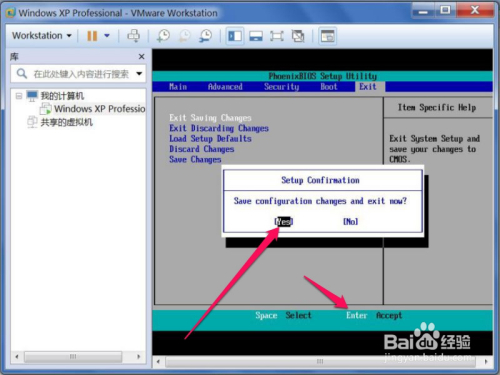Toggle Unity mode icon
Screen dimensions: 500x375
click(298, 36)
